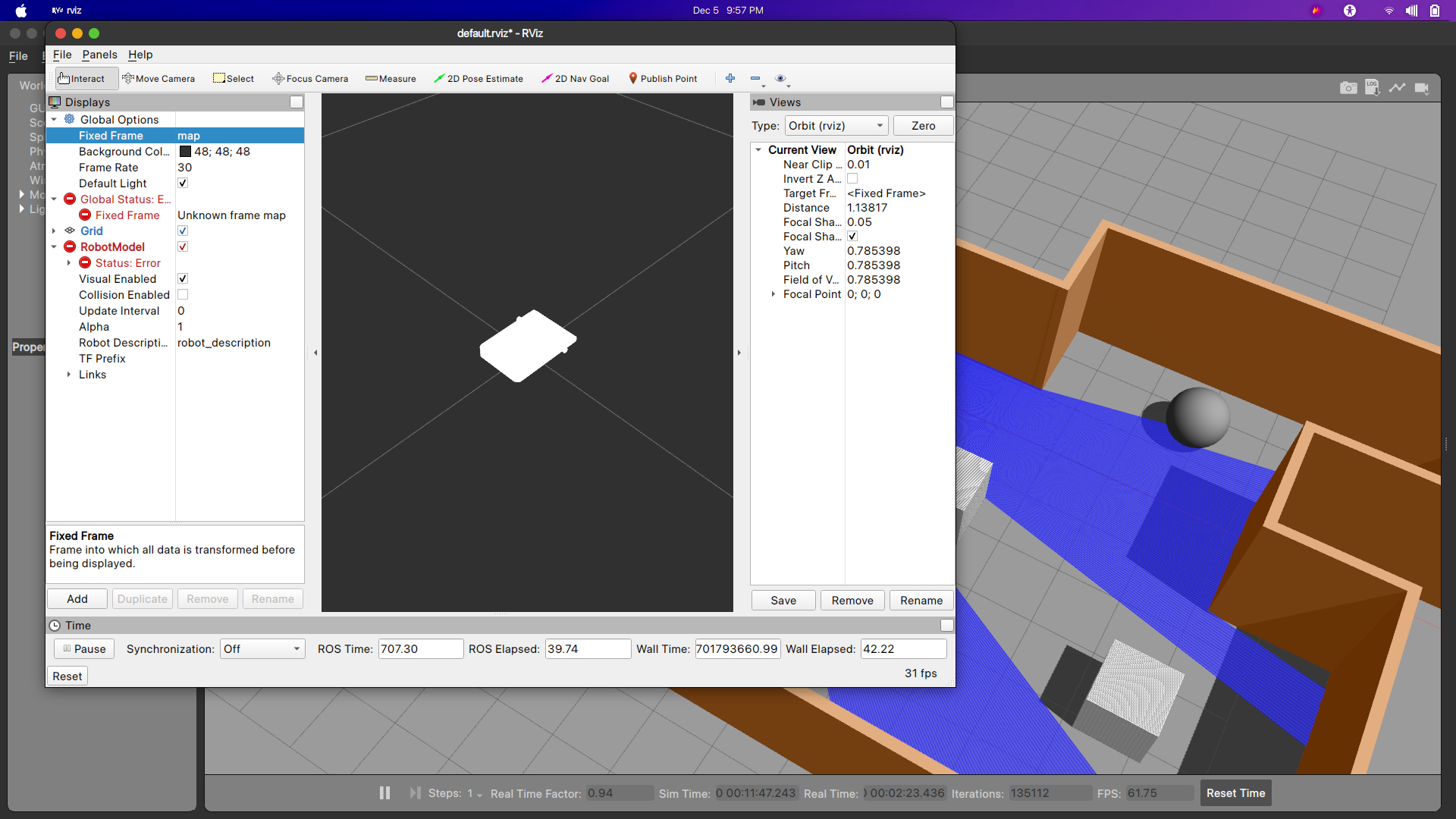Image resolution: width=1456 pixels, height=819 pixels.
Task: Open the Panels menu
Action: [x=99, y=55]
